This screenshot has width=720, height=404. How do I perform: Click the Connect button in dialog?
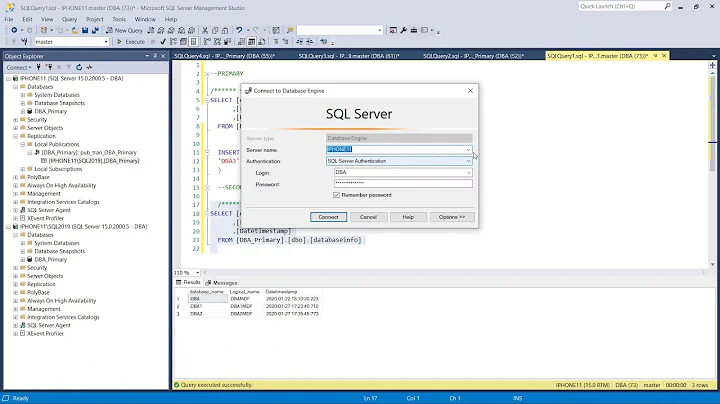tap(328, 217)
